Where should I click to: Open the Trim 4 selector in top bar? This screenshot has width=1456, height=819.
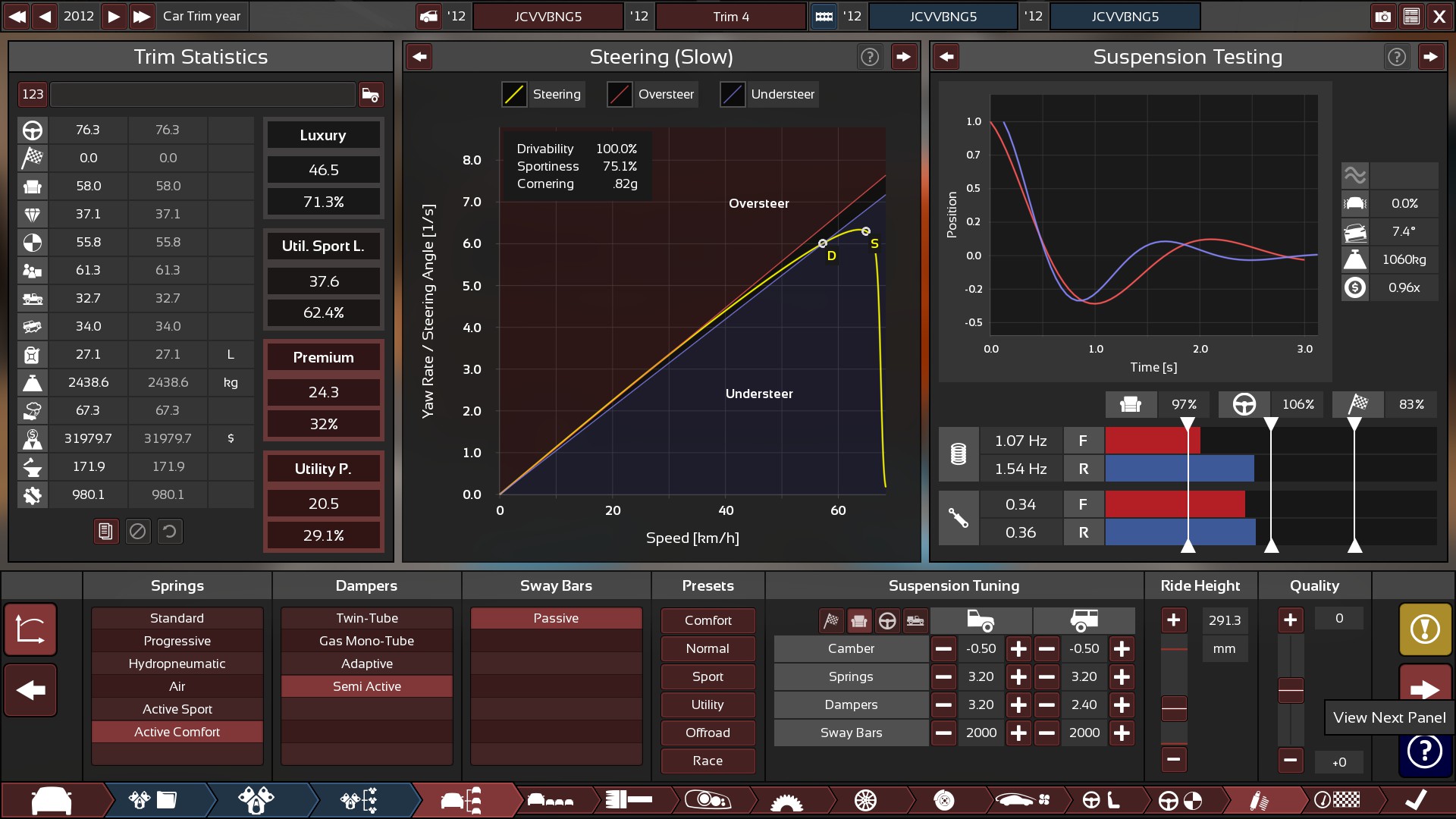pos(731,16)
